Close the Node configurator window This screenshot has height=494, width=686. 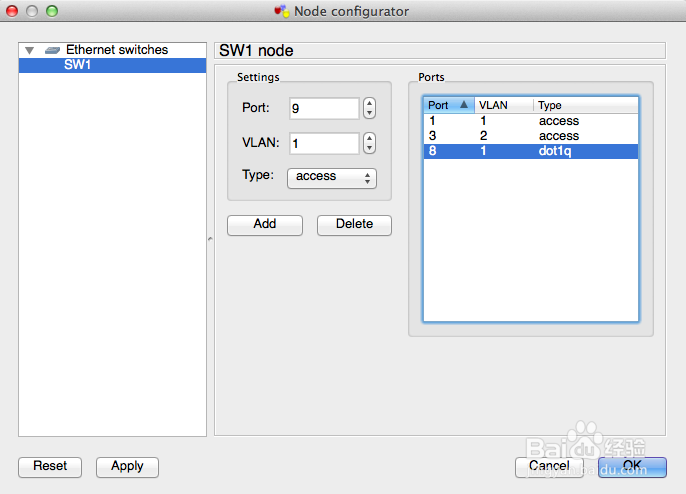(x=12, y=11)
